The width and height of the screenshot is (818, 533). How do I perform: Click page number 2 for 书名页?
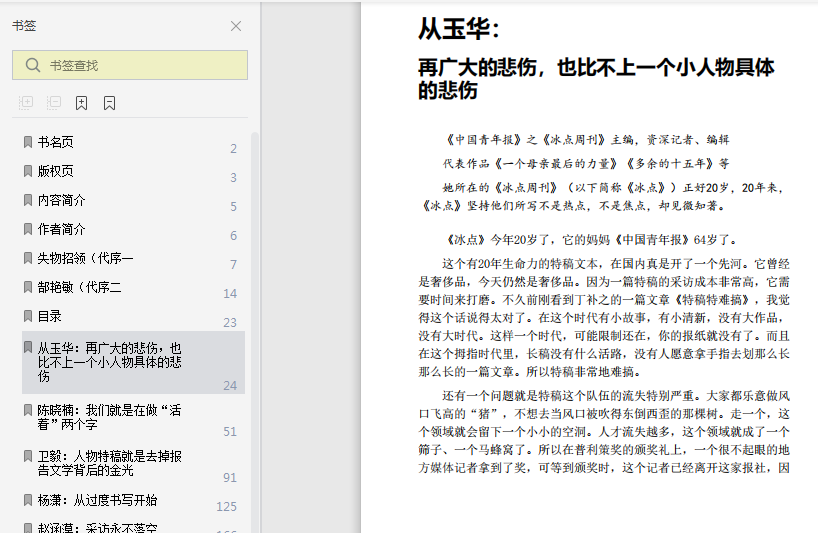[x=234, y=149]
